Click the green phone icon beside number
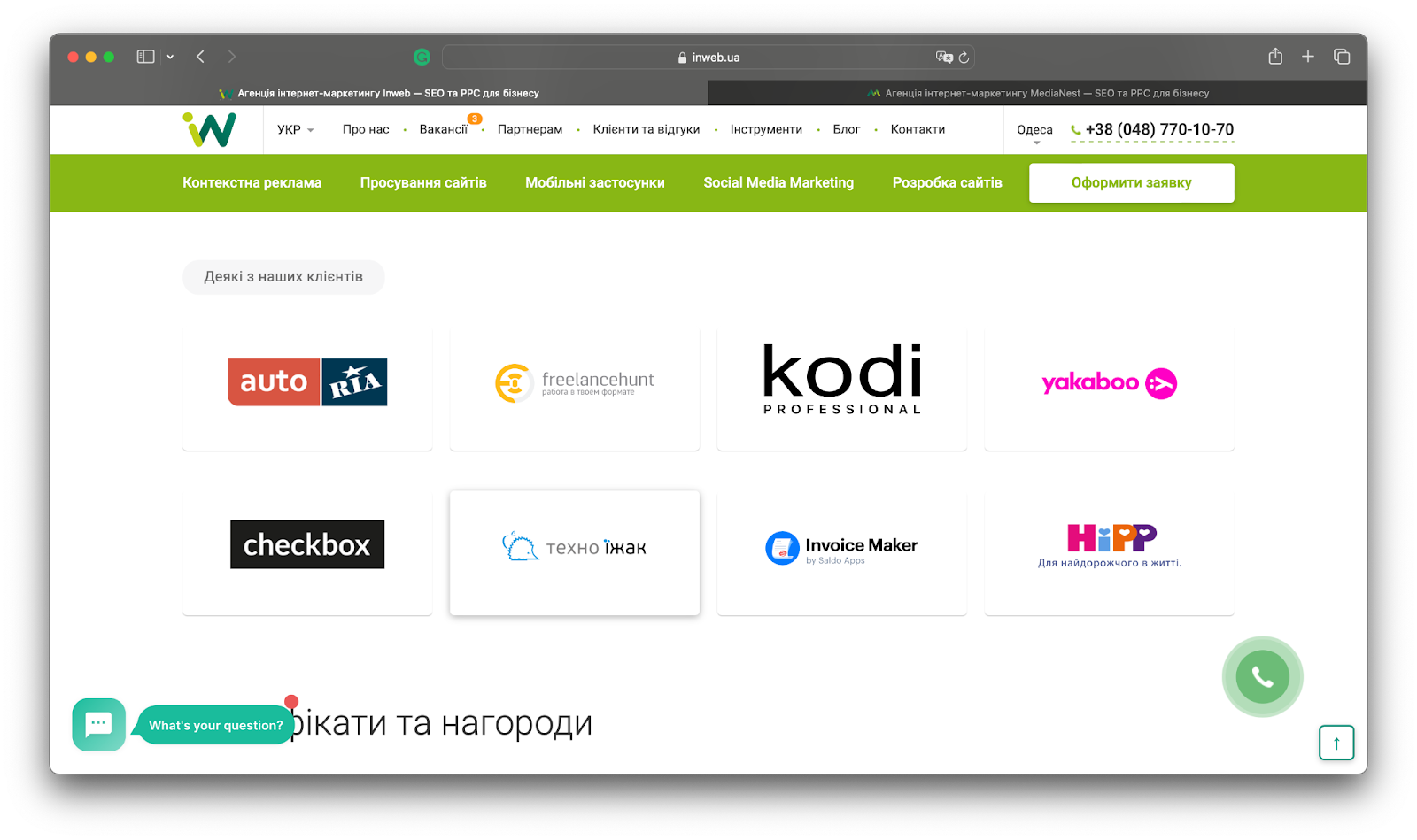The image size is (1417, 840). (1076, 130)
